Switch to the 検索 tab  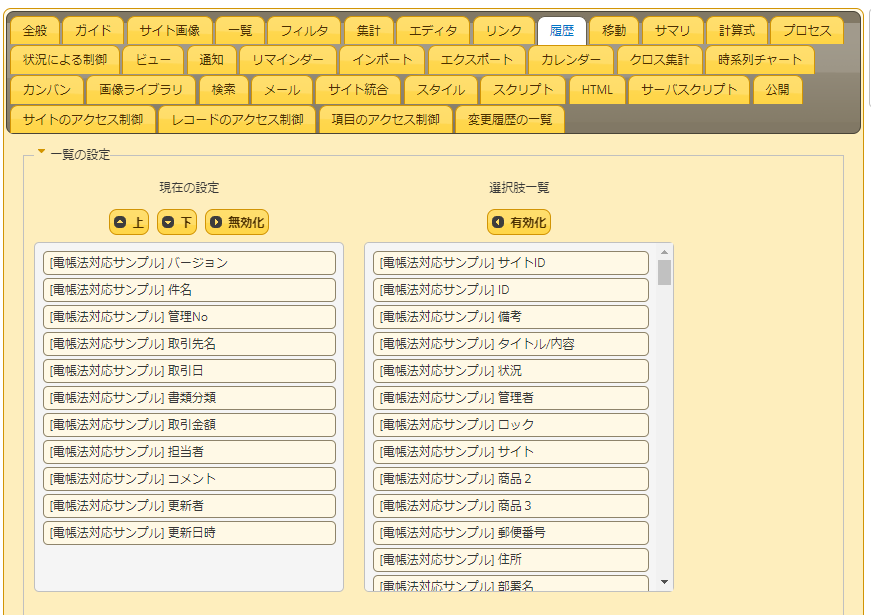(223, 90)
